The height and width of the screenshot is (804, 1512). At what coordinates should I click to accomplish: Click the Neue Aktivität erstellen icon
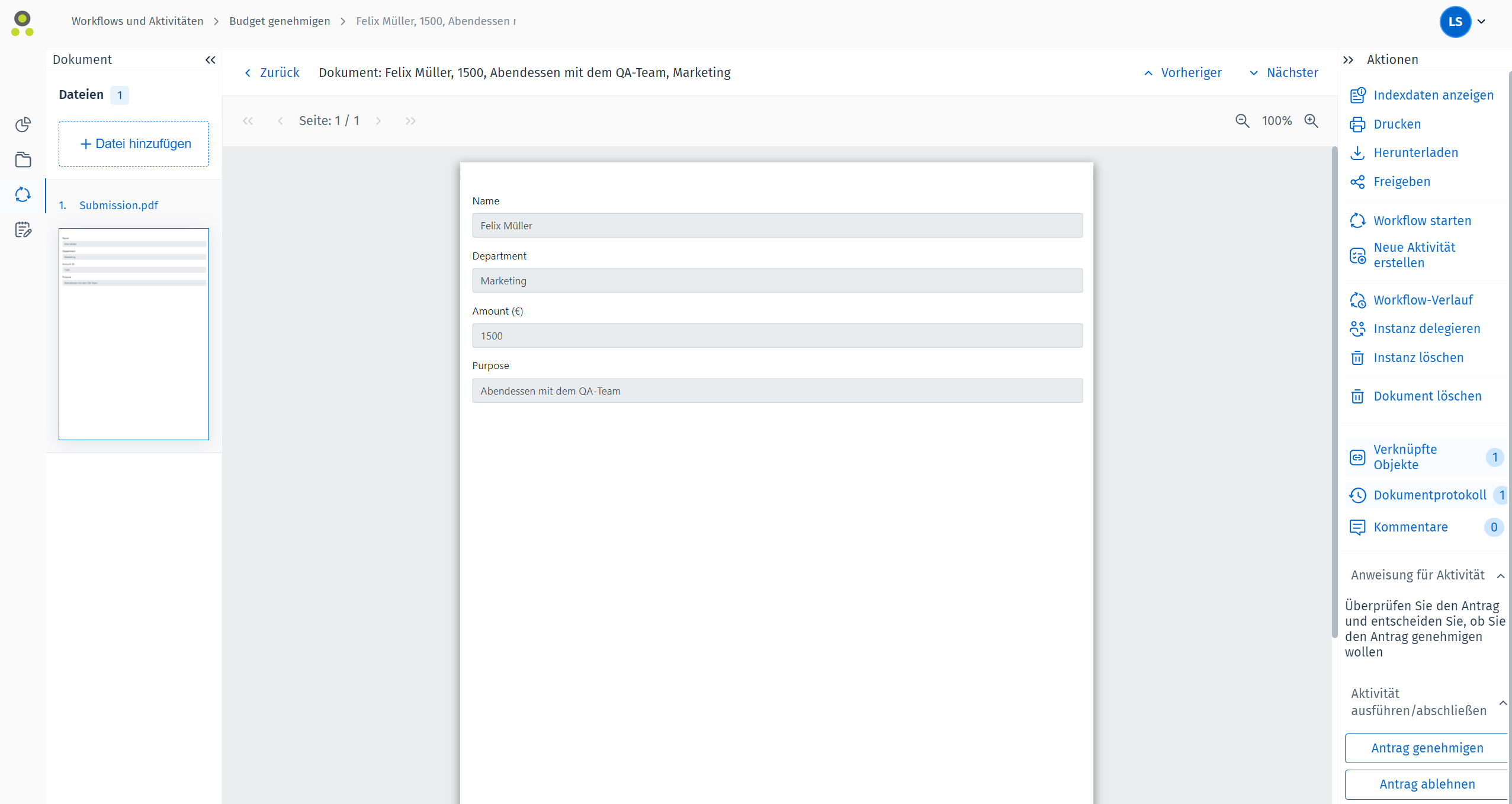(x=1357, y=255)
